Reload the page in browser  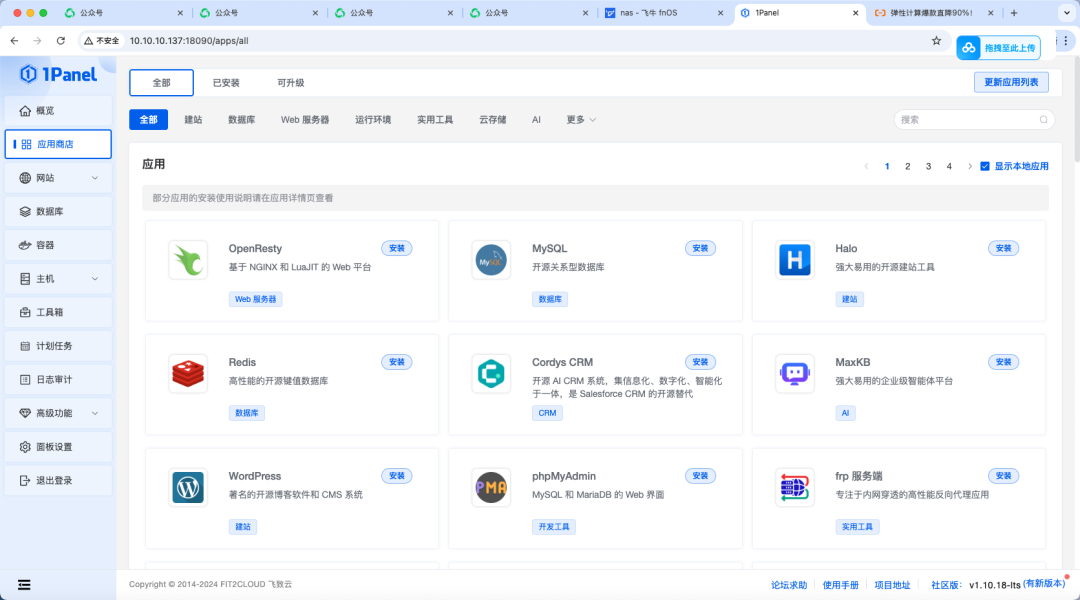(x=61, y=41)
